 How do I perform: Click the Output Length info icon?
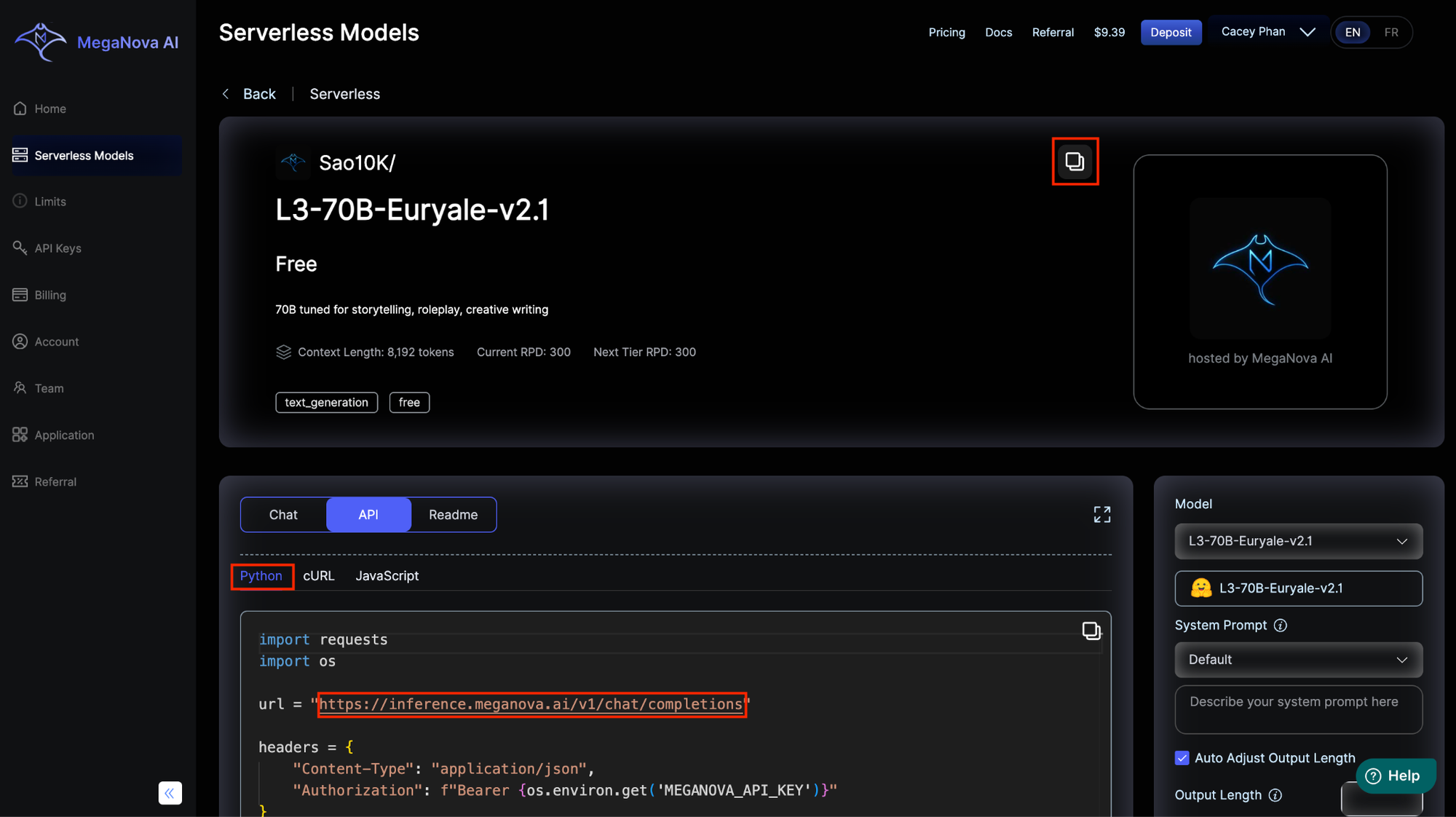pyautogui.click(x=1275, y=795)
